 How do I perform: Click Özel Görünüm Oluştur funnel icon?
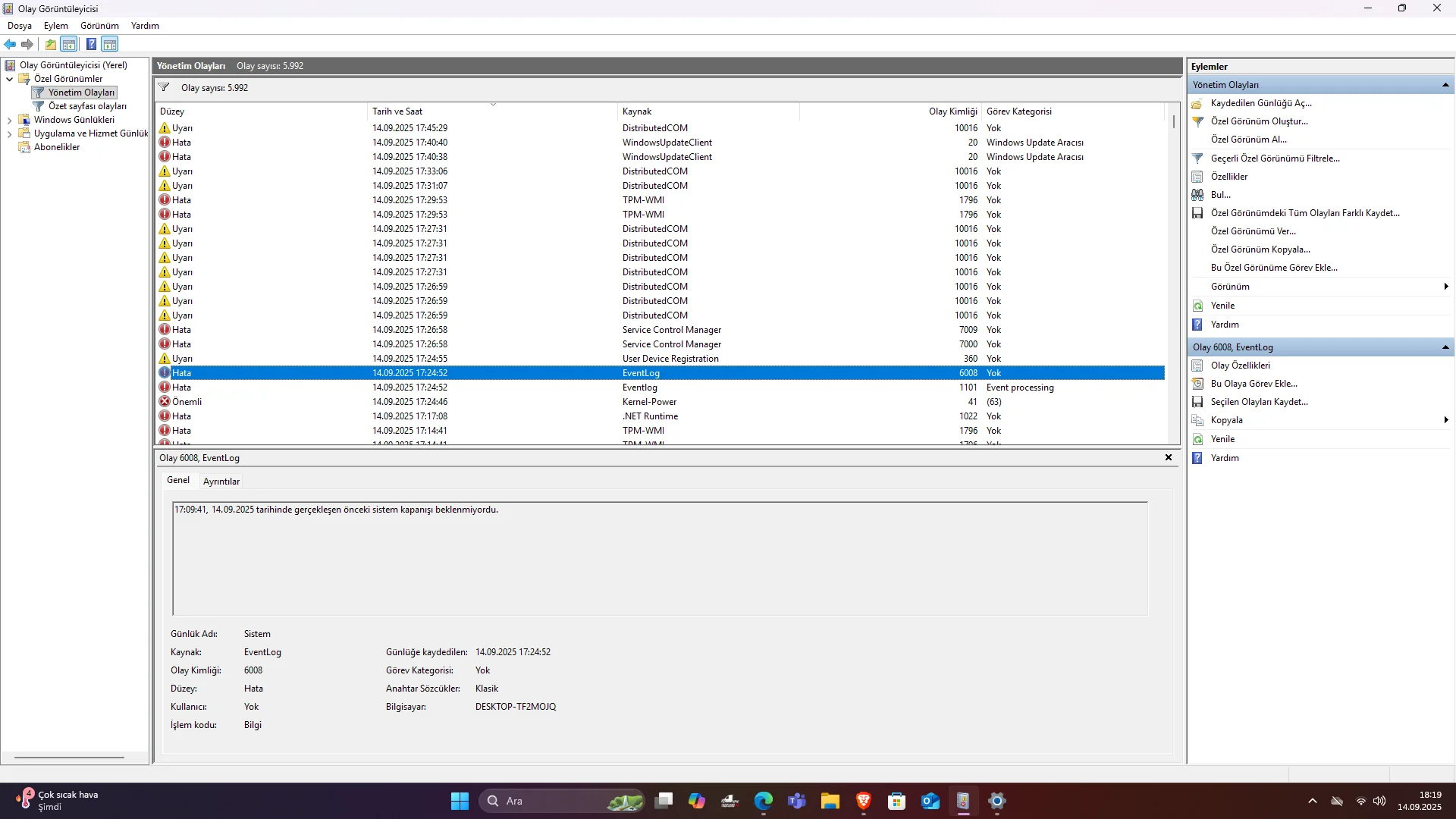click(x=1197, y=121)
